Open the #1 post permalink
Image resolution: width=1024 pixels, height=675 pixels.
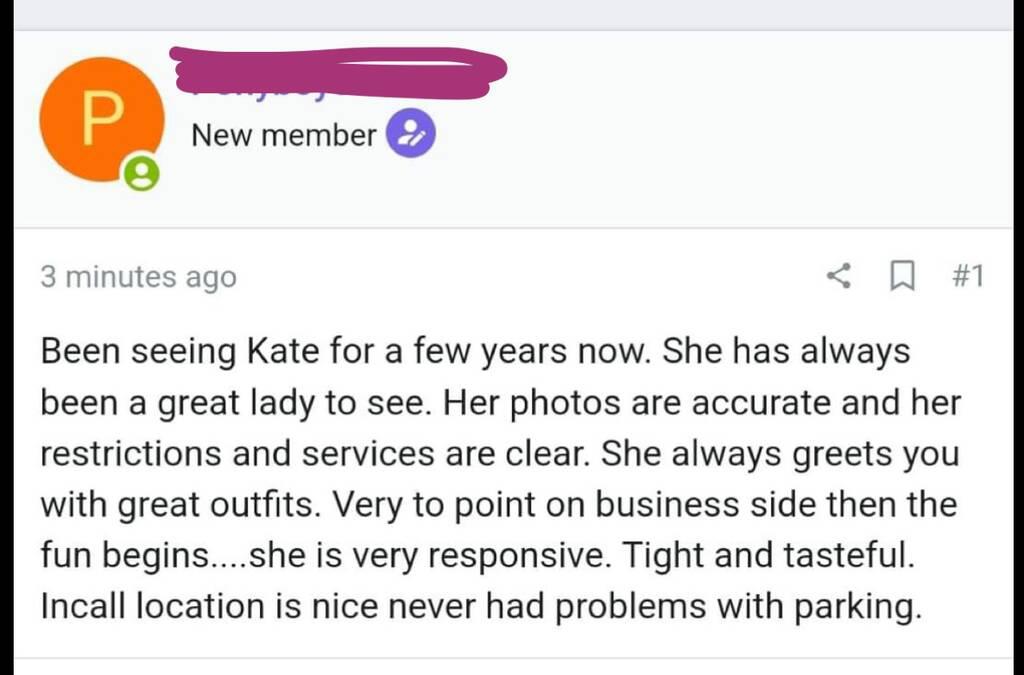click(966, 277)
